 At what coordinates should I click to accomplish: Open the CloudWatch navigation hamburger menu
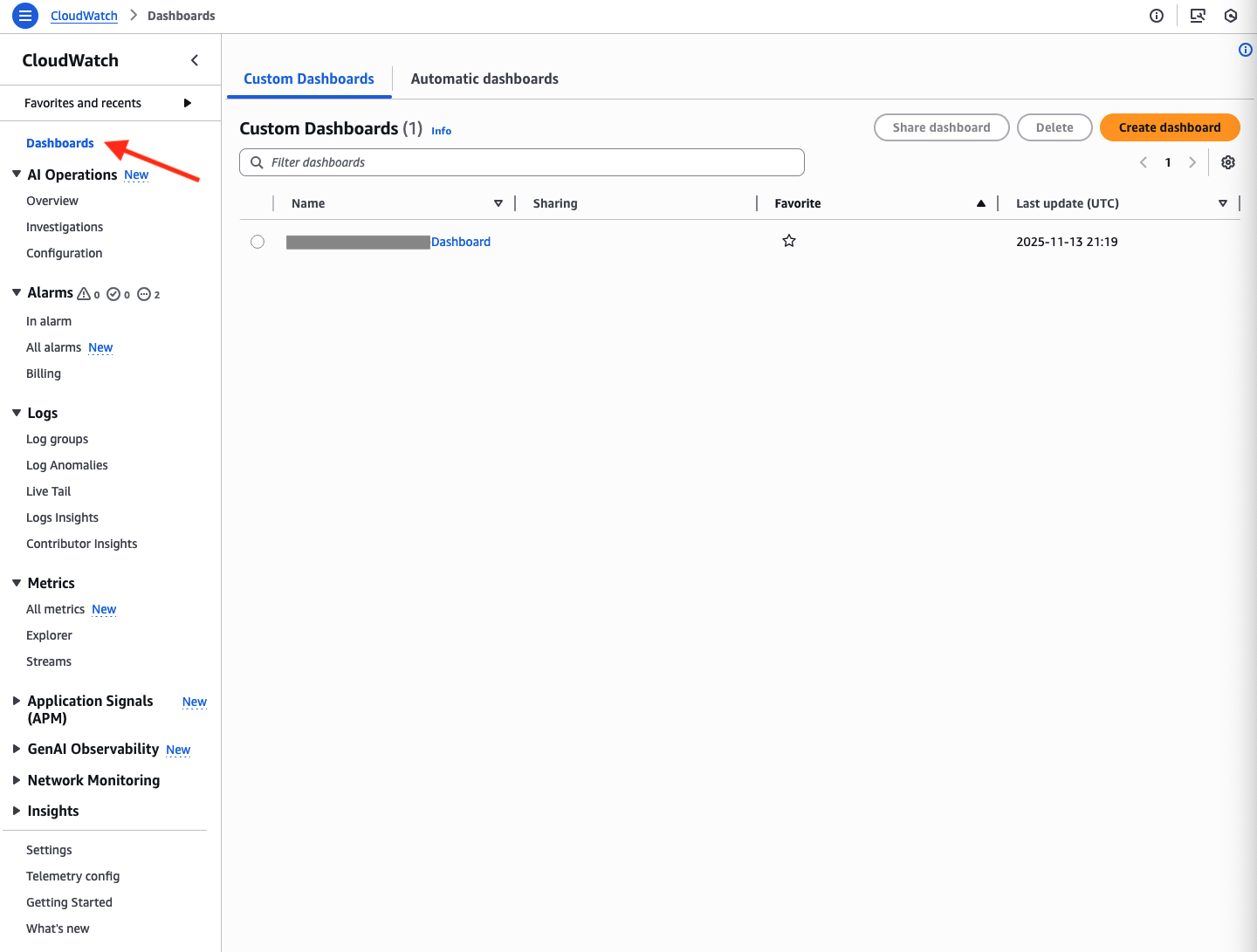coord(24,15)
